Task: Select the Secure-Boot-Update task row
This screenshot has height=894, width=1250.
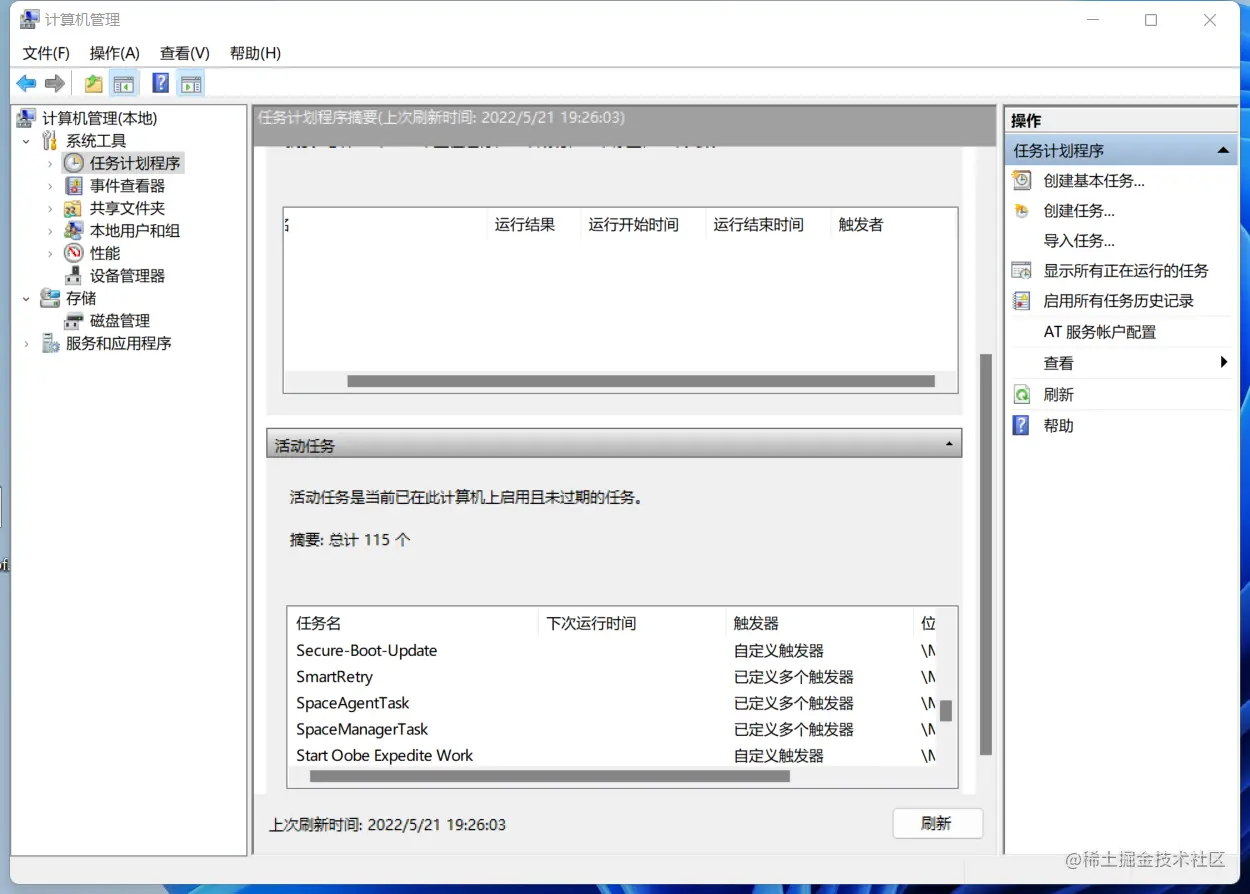Action: (612, 650)
